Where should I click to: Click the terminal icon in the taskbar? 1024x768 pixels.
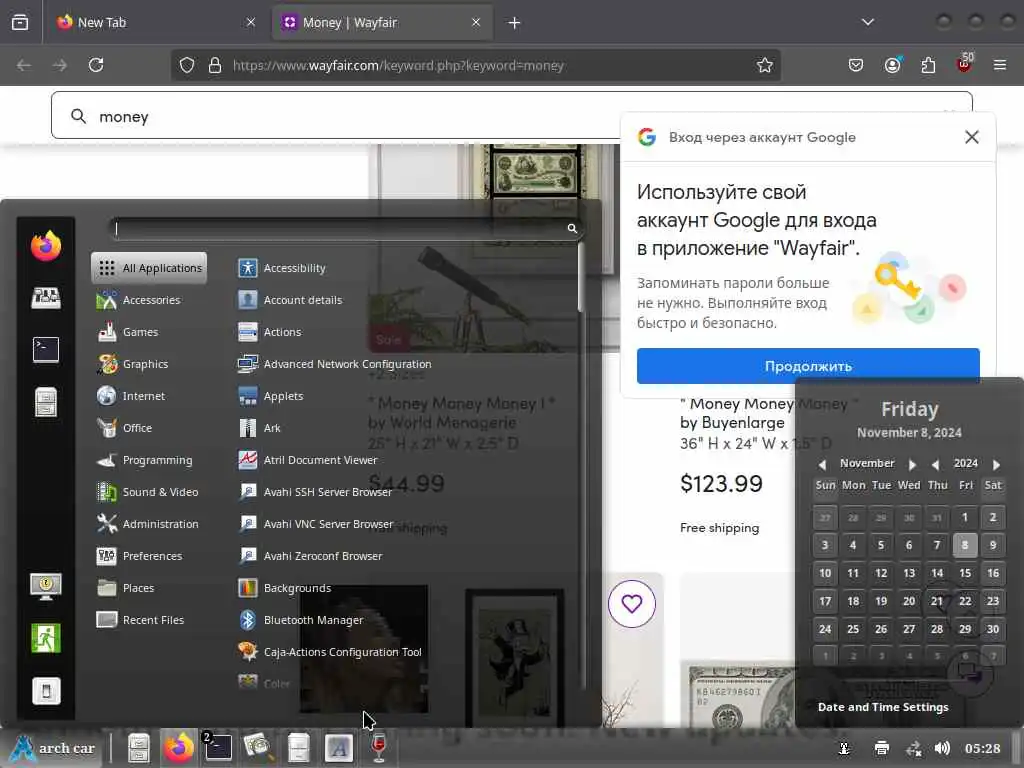coord(217,748)
